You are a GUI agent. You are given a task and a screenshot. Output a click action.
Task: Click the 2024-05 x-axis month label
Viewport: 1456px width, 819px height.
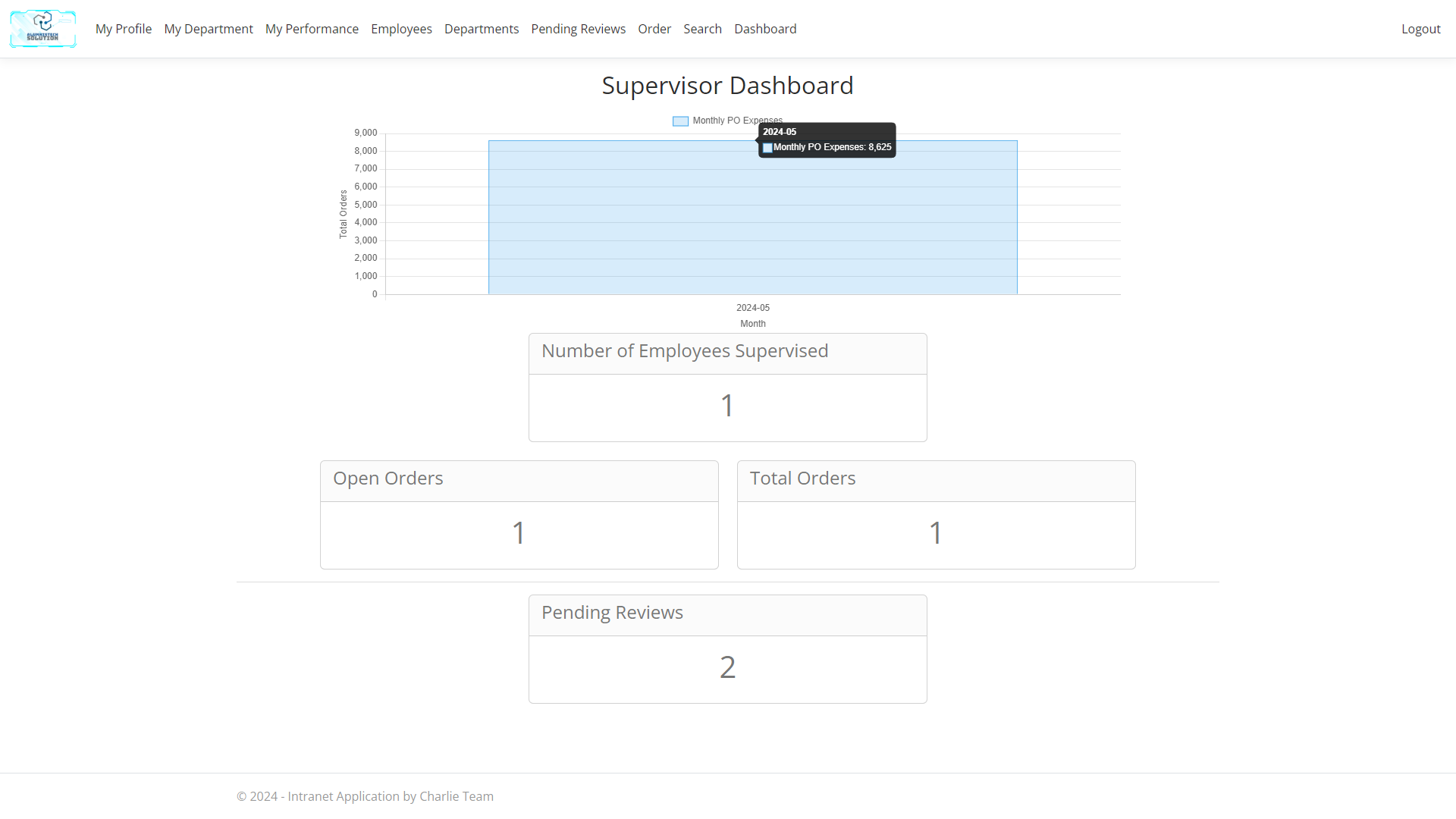click(x=752, y=308)
